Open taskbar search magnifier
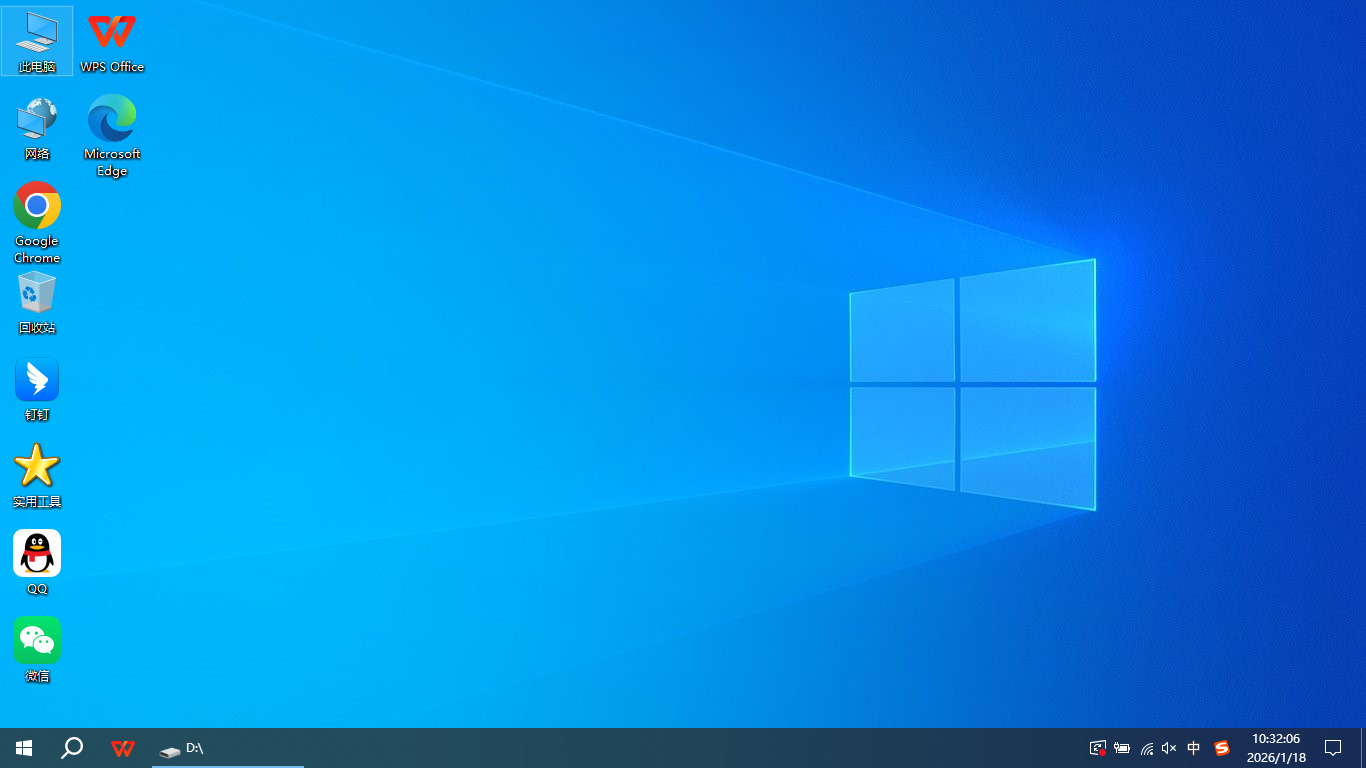 click(72, 748)
